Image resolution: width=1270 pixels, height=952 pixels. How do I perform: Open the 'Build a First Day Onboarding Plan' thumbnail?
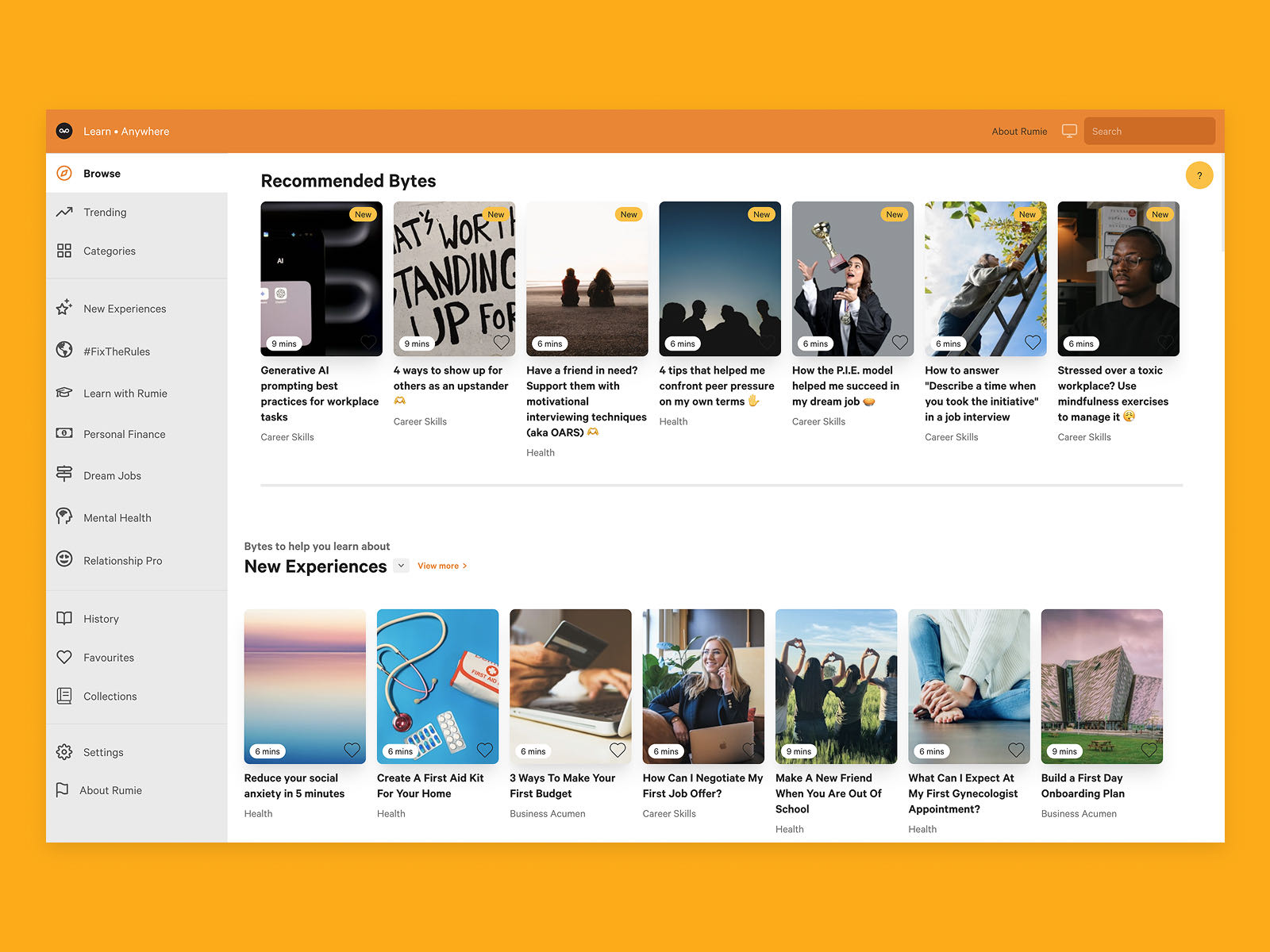[1101, 686]
